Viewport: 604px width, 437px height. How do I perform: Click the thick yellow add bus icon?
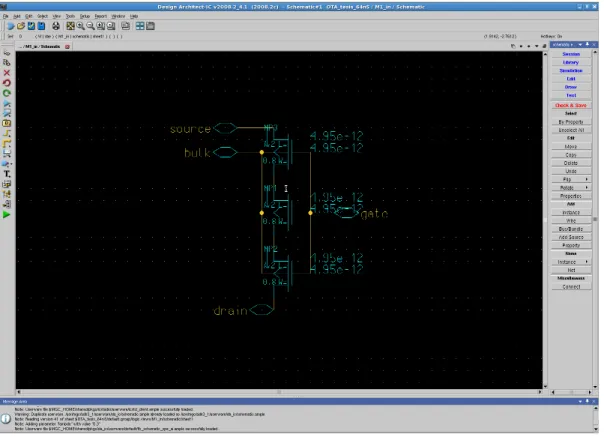[x=7, y=143]
